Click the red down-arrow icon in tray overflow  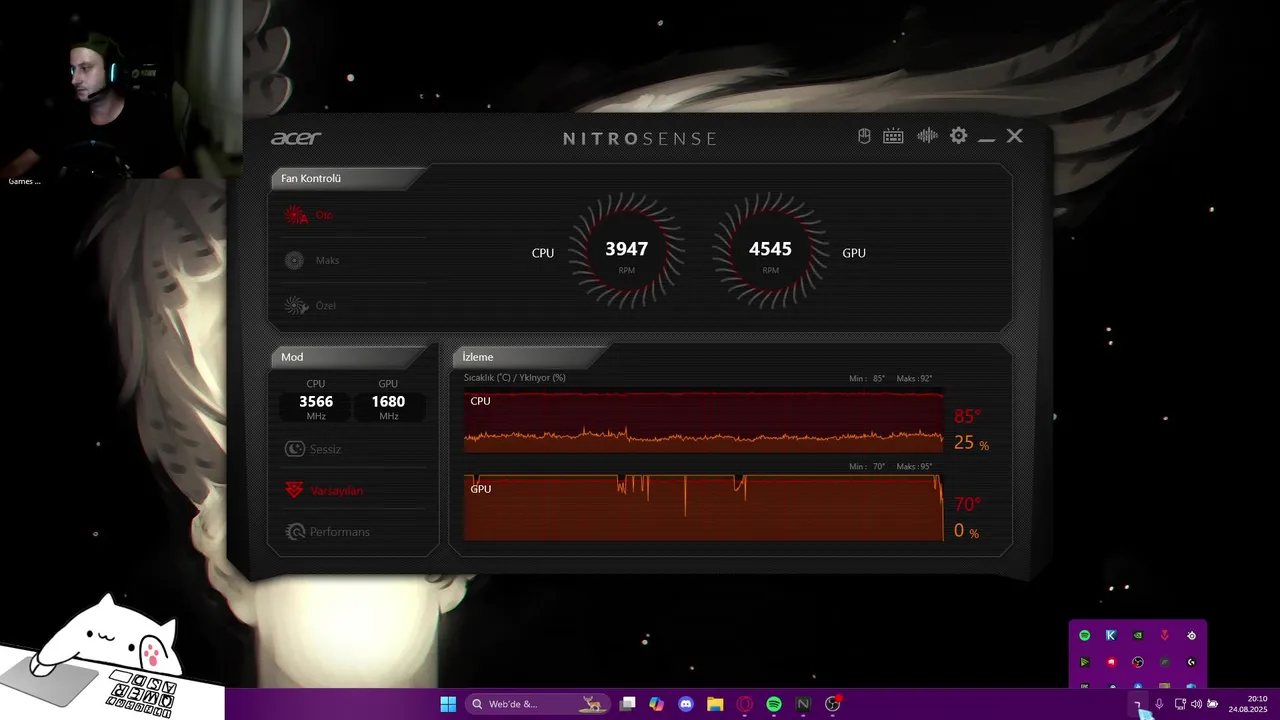tap(1164, 636)
